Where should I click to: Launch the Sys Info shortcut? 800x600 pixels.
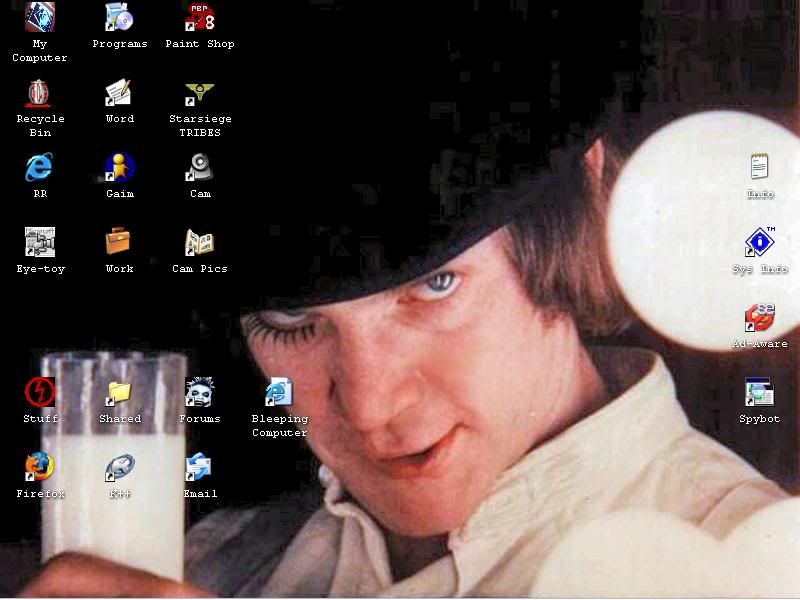[x=760, y=242]
